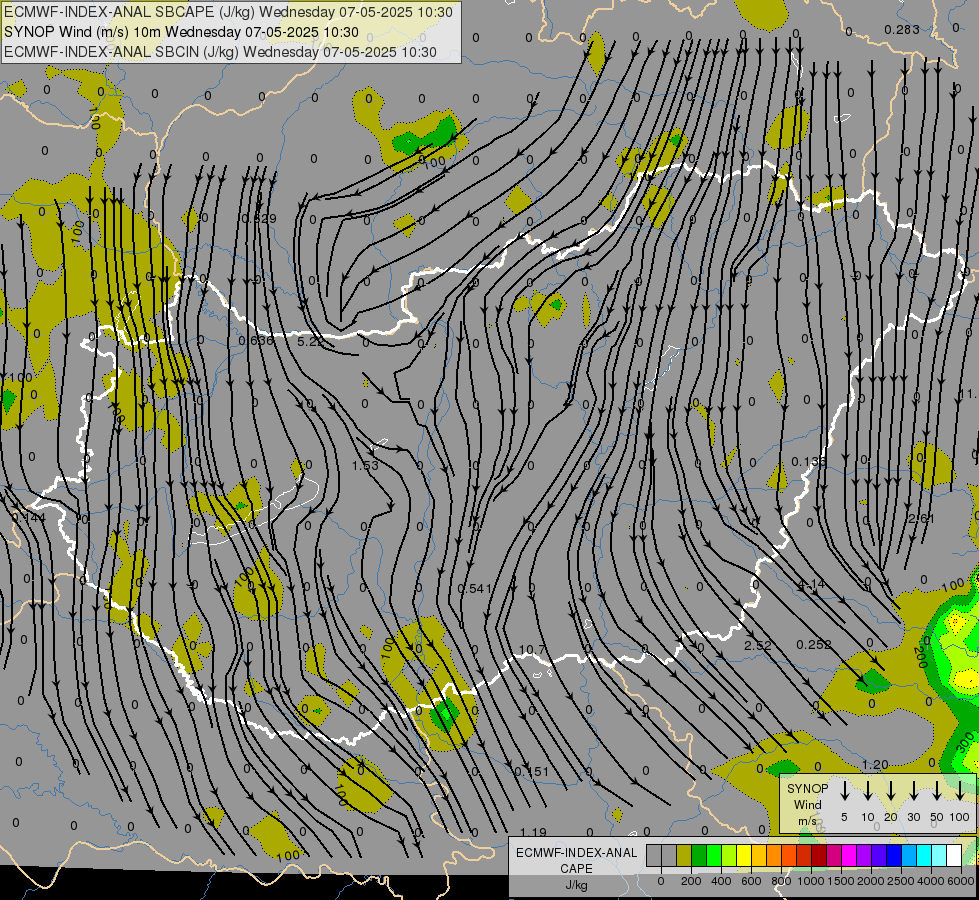Click the 1000 tick label in CAPE legend

811,881
